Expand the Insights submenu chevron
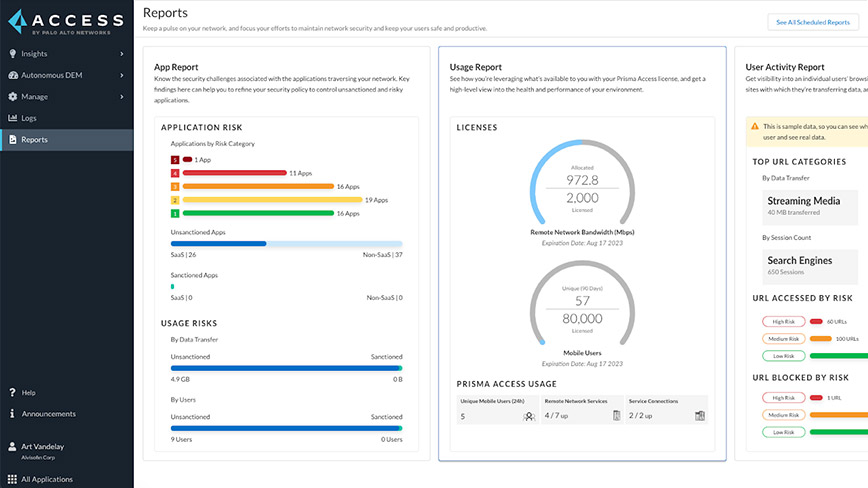Viewport: 868px width, 488px height. click(x=122, y=53)
